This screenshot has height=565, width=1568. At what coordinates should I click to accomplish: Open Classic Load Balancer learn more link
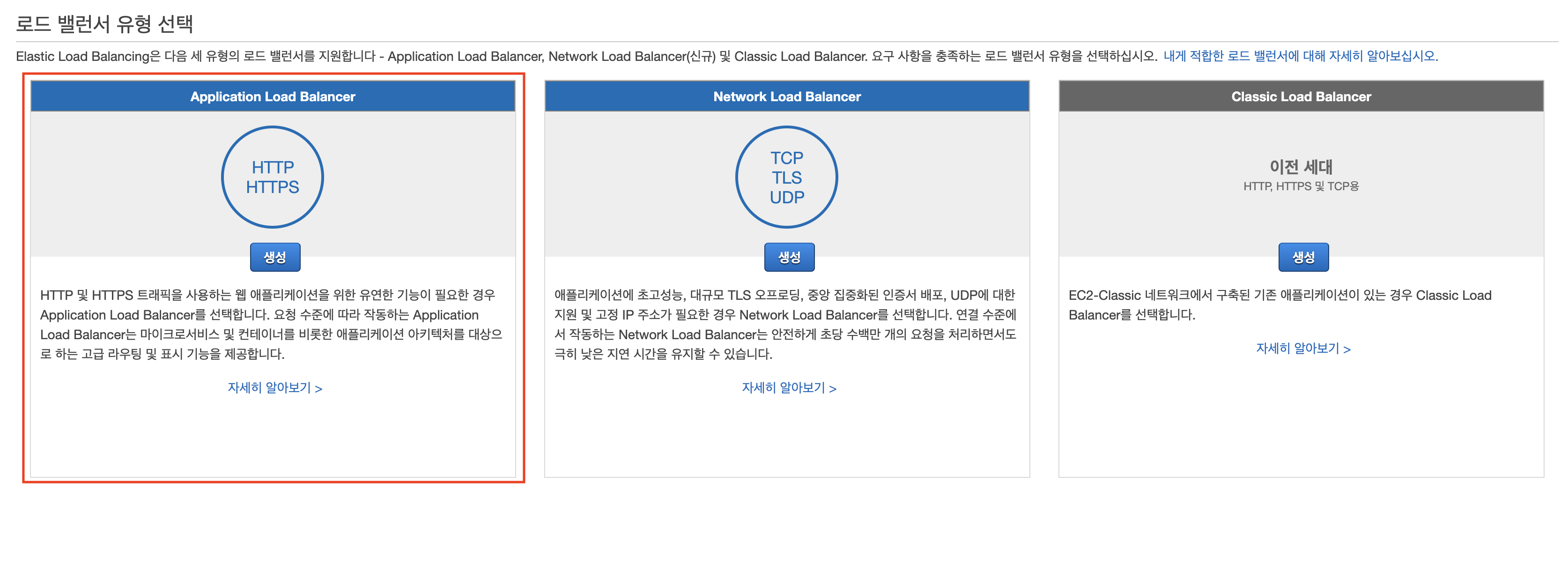(1303, 348)
